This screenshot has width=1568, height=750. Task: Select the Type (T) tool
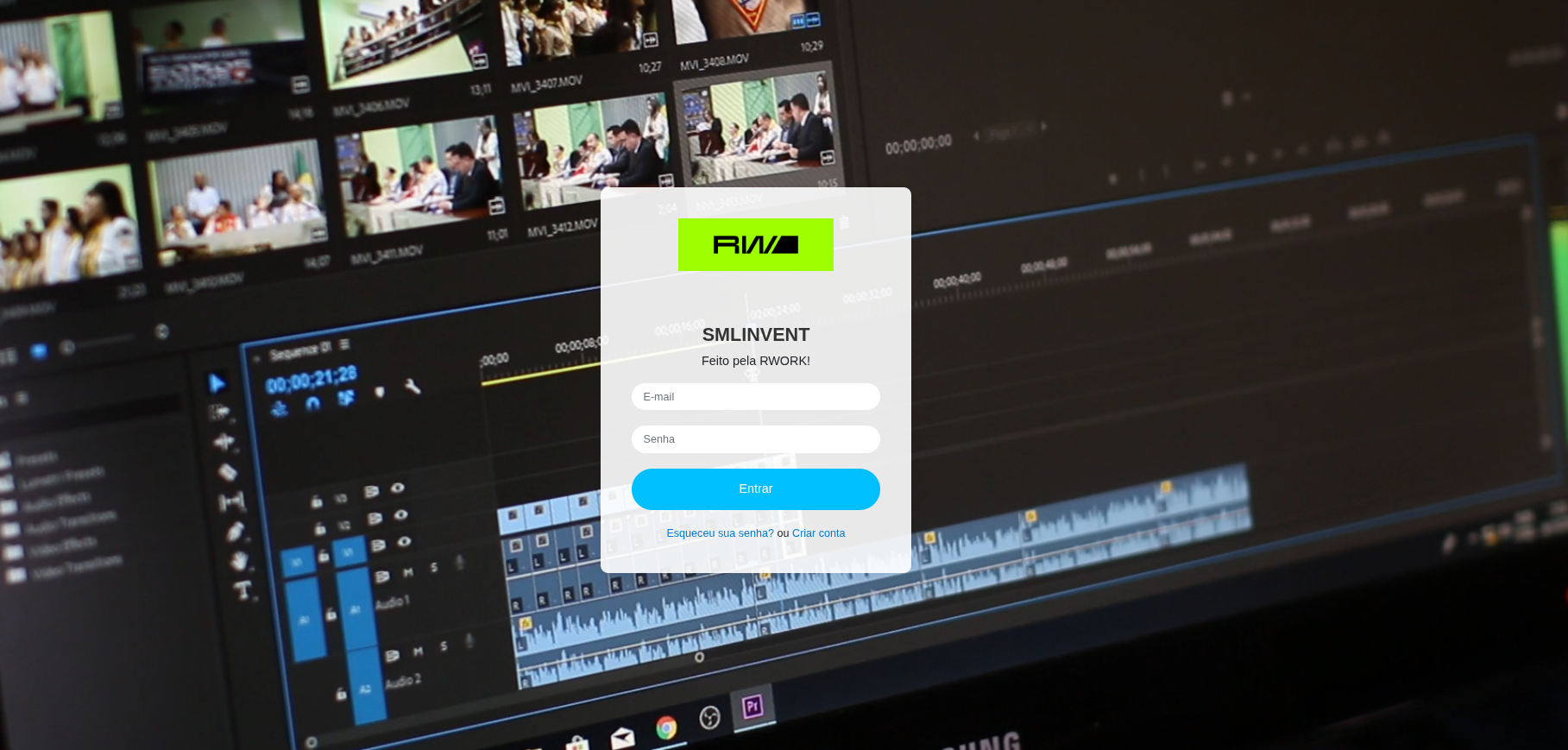click(x=242, y=590)
